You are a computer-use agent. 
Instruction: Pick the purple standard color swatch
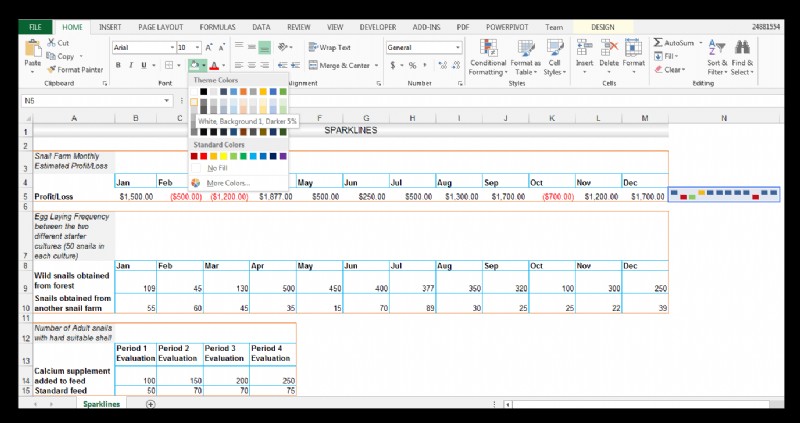tap(283, 156)
